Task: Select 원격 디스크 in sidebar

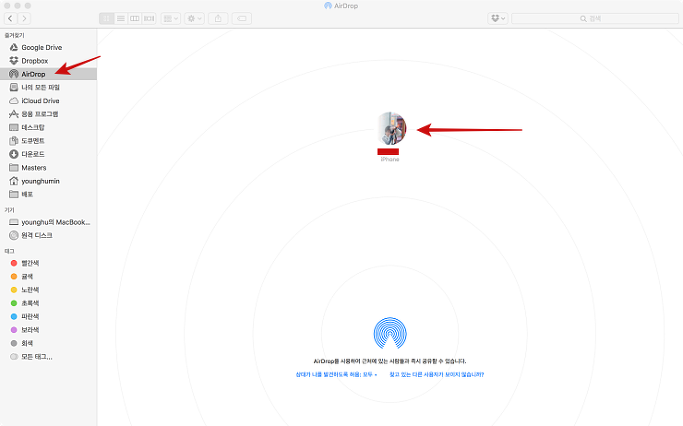Action: 48,235
